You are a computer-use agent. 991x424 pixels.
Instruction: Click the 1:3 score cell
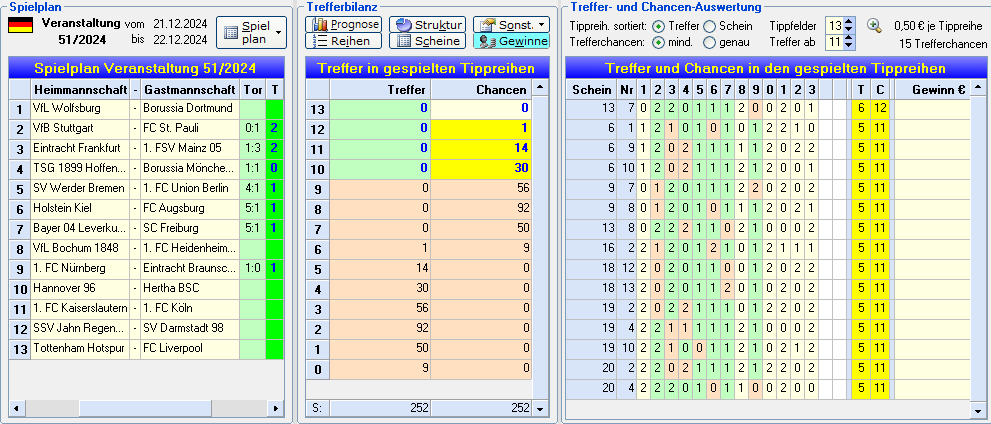[253, 148]
